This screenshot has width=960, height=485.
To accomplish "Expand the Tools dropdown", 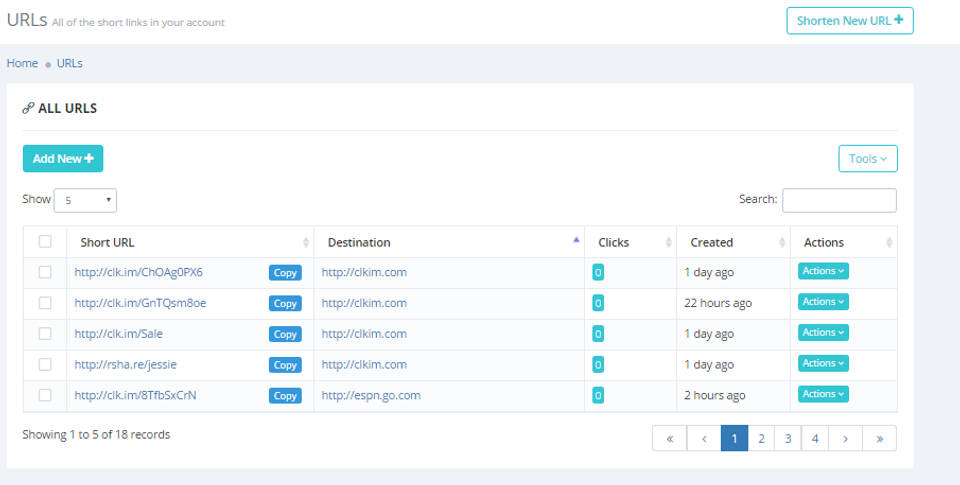I will 867,159.
